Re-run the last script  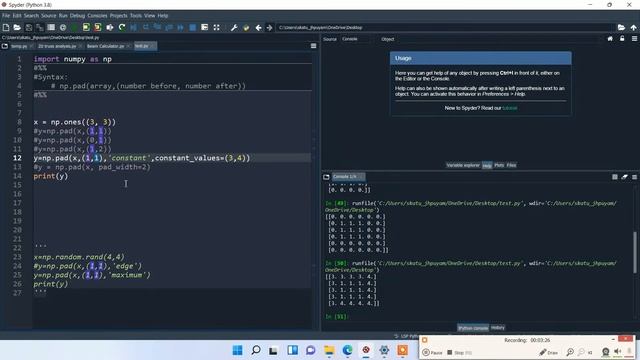click(x=122, y=27)
